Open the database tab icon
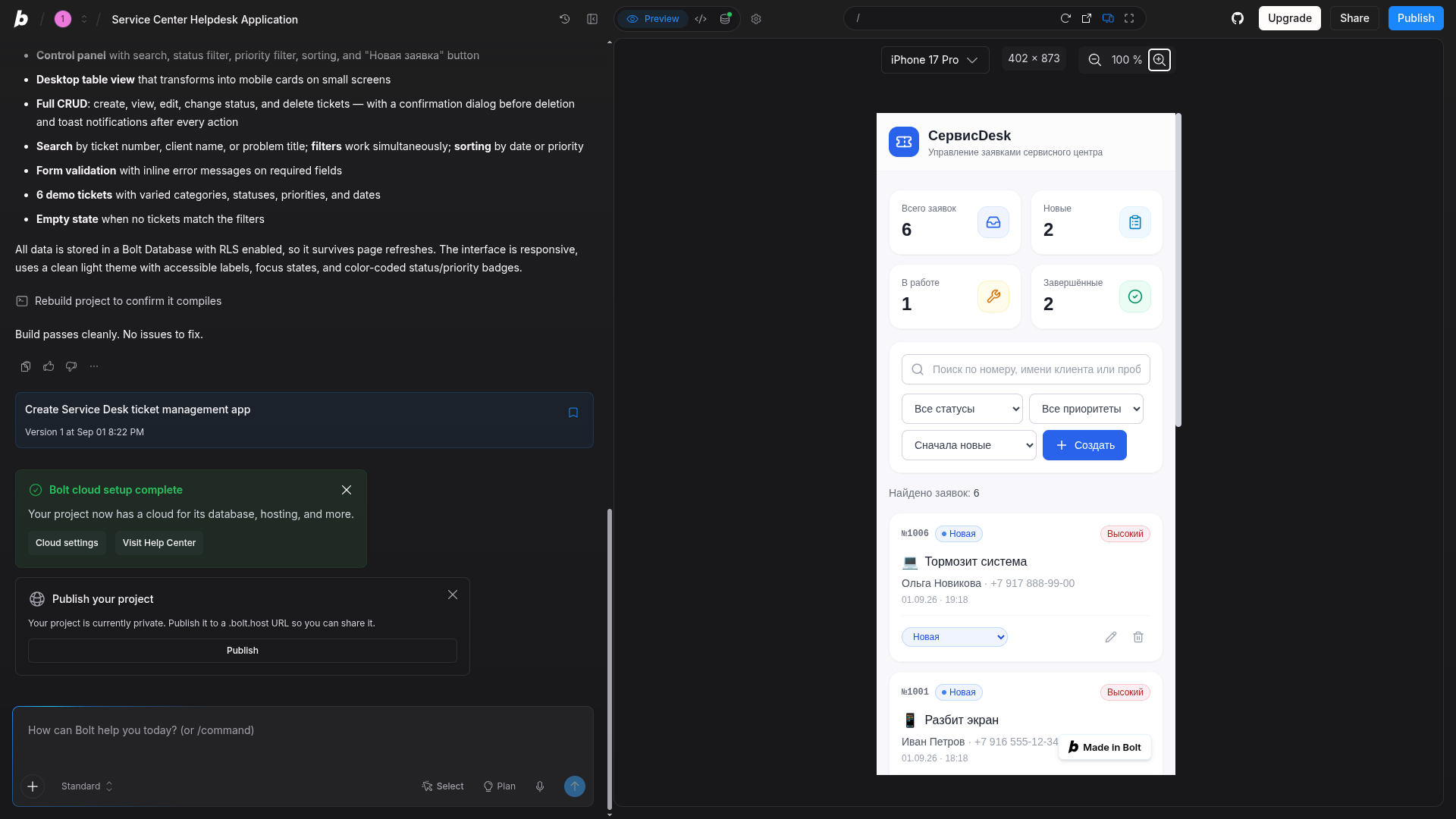Screen dimensions: 1456x819 (726, 19)
